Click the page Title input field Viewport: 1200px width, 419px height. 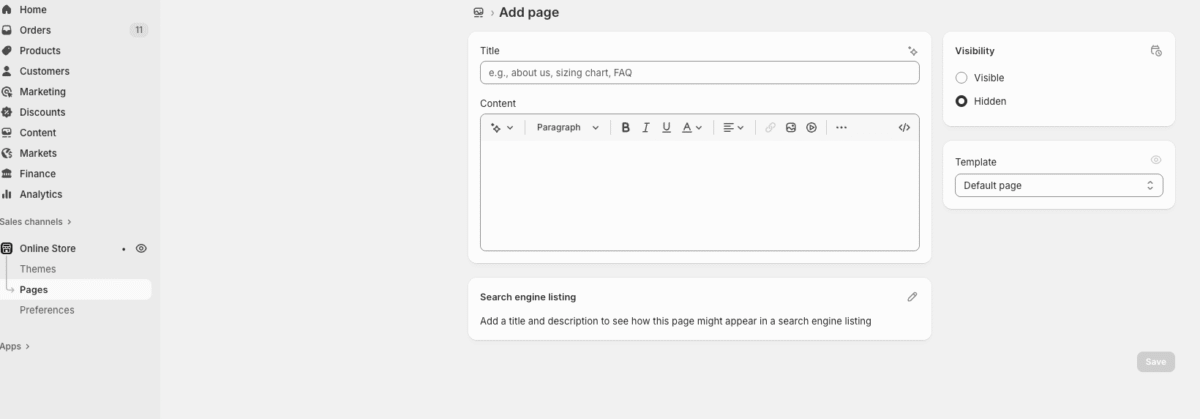point(699,73)
